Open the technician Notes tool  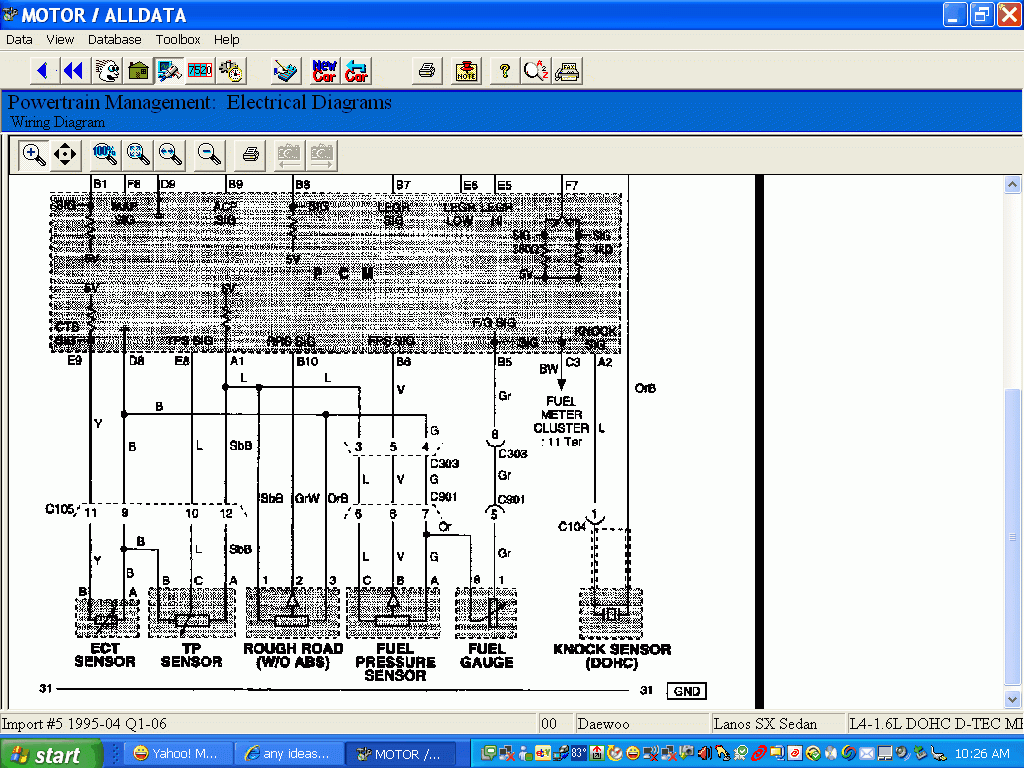click(x=464, y=70)
